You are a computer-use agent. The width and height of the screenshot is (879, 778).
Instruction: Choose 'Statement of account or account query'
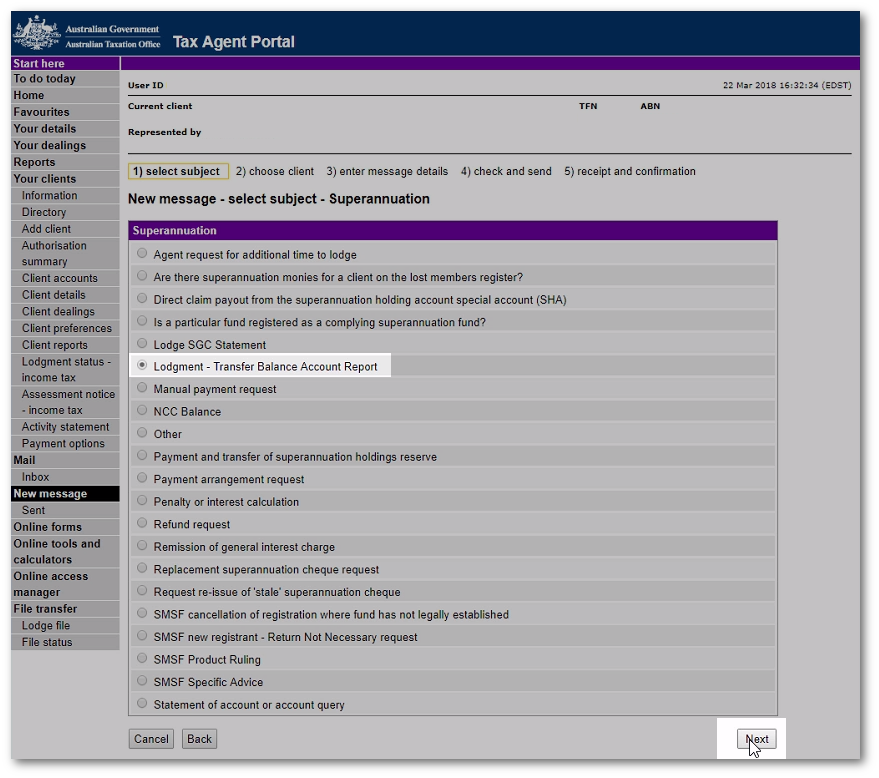(x=142, y=703)
